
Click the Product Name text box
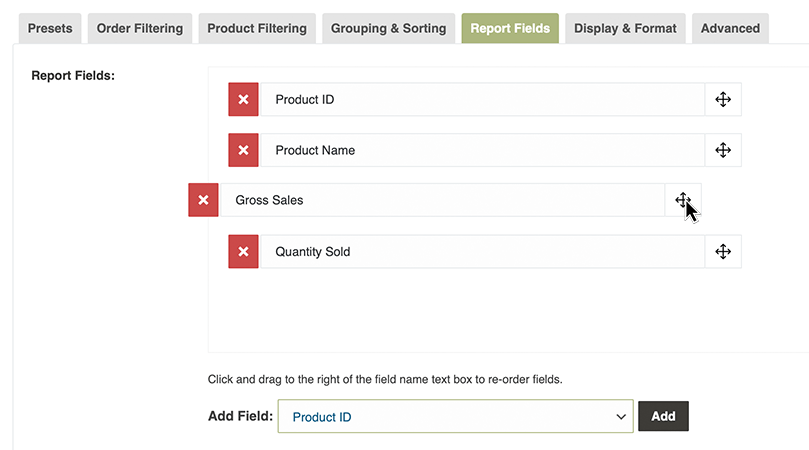(x=480, y=150)
